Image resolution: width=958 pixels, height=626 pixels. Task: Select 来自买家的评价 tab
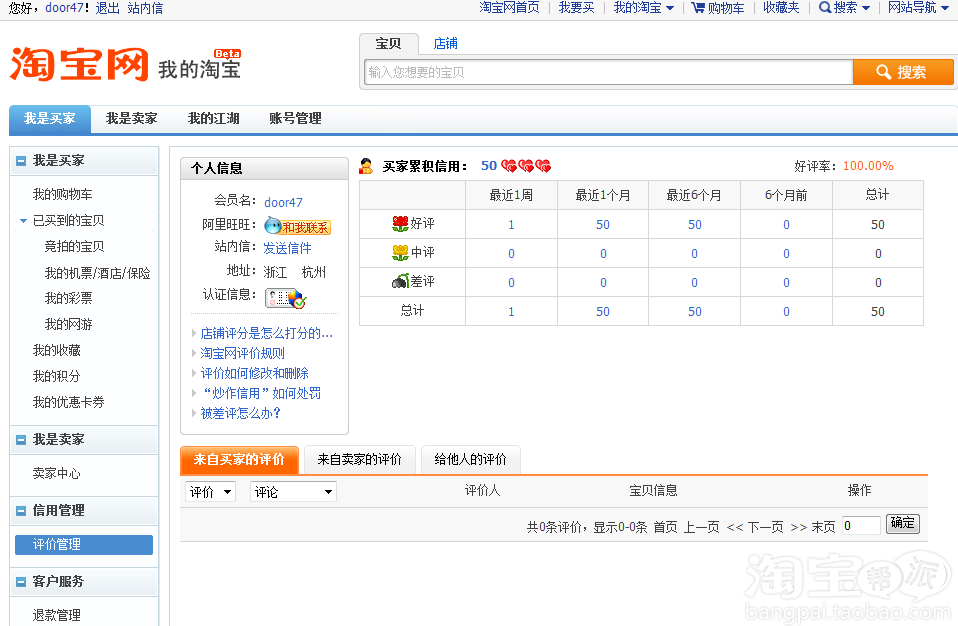tap(239, 459)
